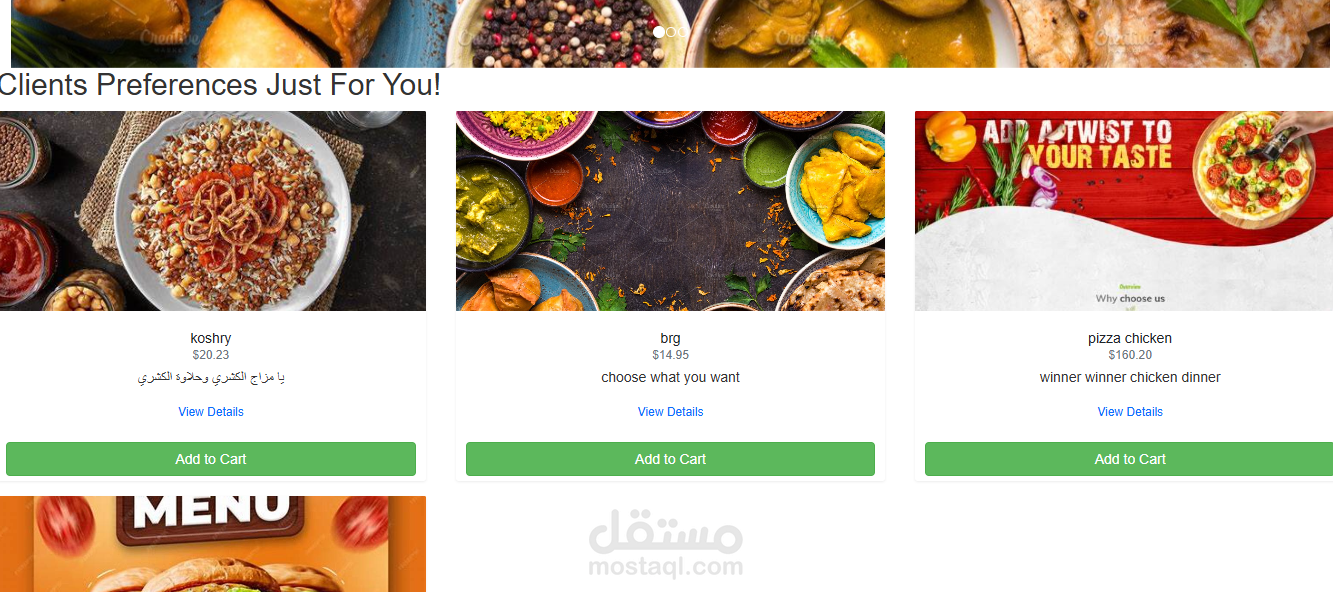
Task: Click the $20.23 koshry price
Action: [211, 355]
